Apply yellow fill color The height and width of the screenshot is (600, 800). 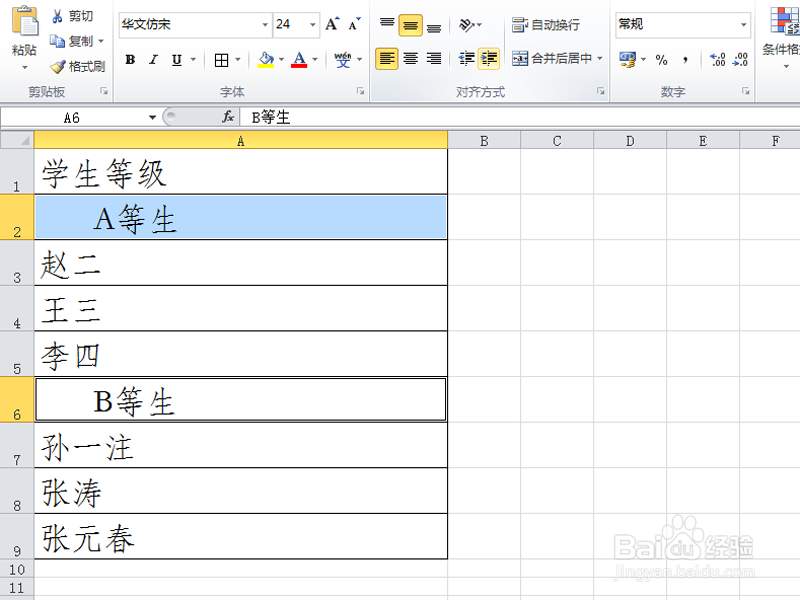click(x=266, y=60)
